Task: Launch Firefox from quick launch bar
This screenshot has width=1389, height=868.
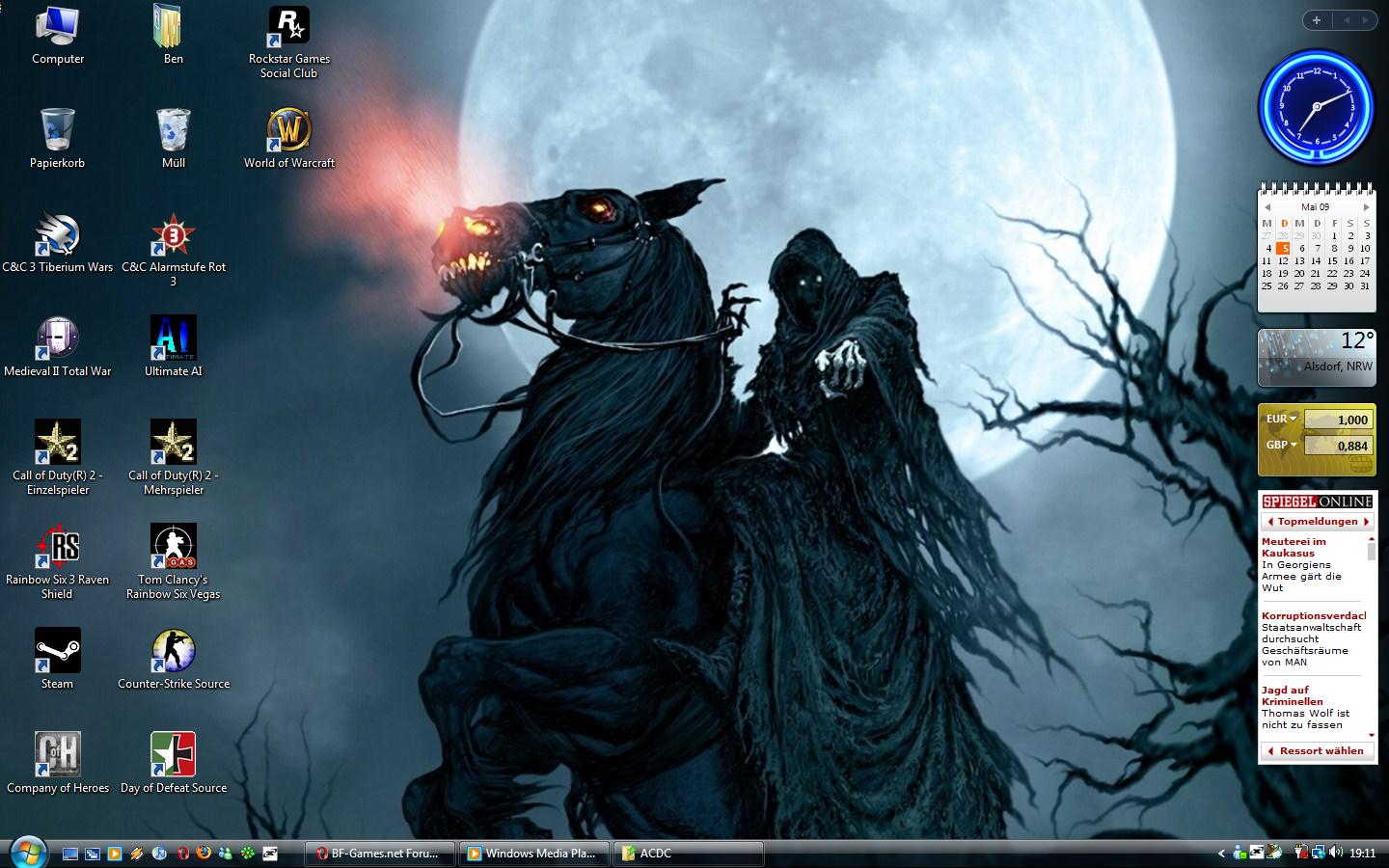Action: pos(204,853)
